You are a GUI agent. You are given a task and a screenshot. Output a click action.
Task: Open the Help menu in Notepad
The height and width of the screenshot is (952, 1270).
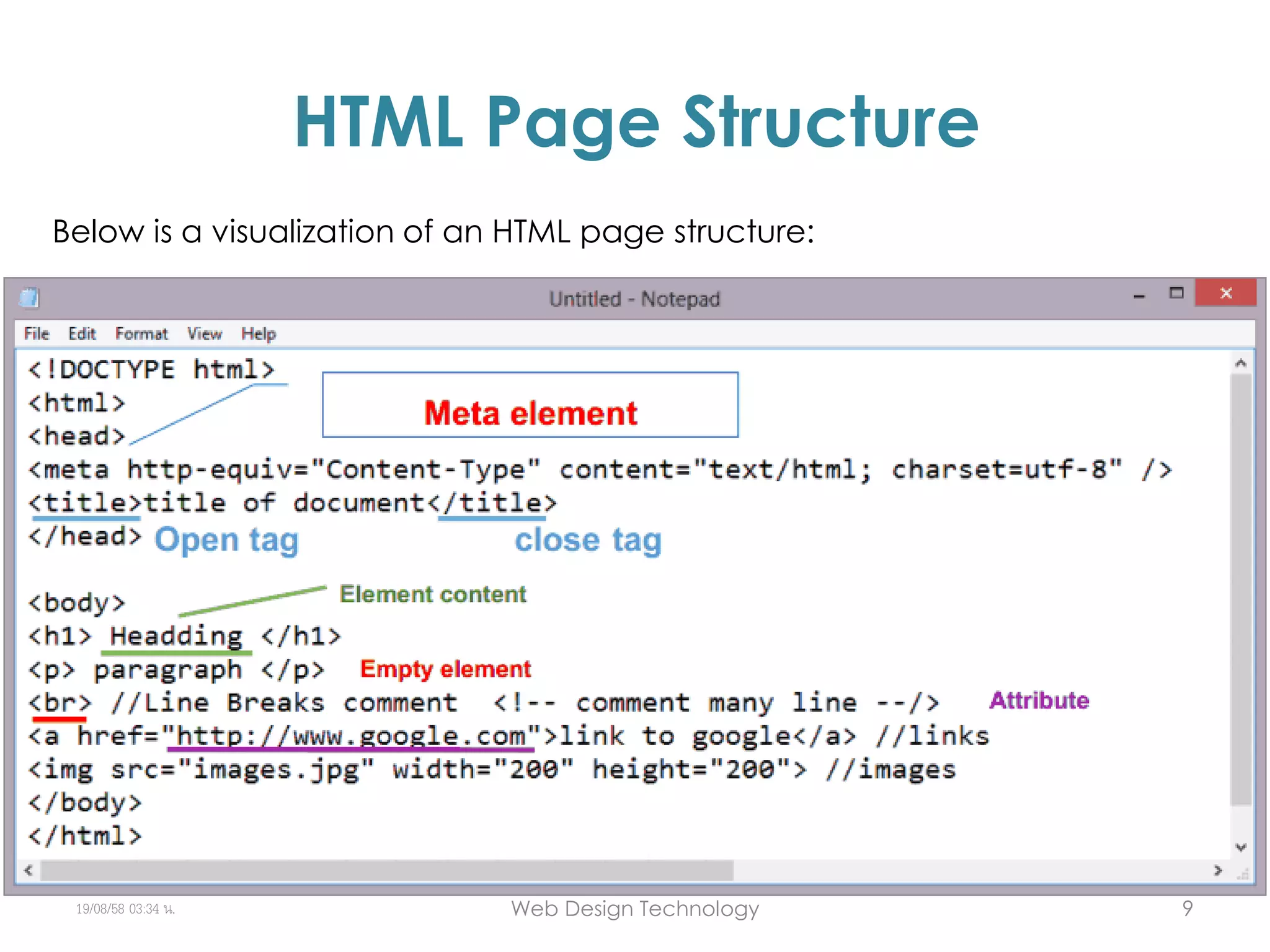click(x=259, y=334)
